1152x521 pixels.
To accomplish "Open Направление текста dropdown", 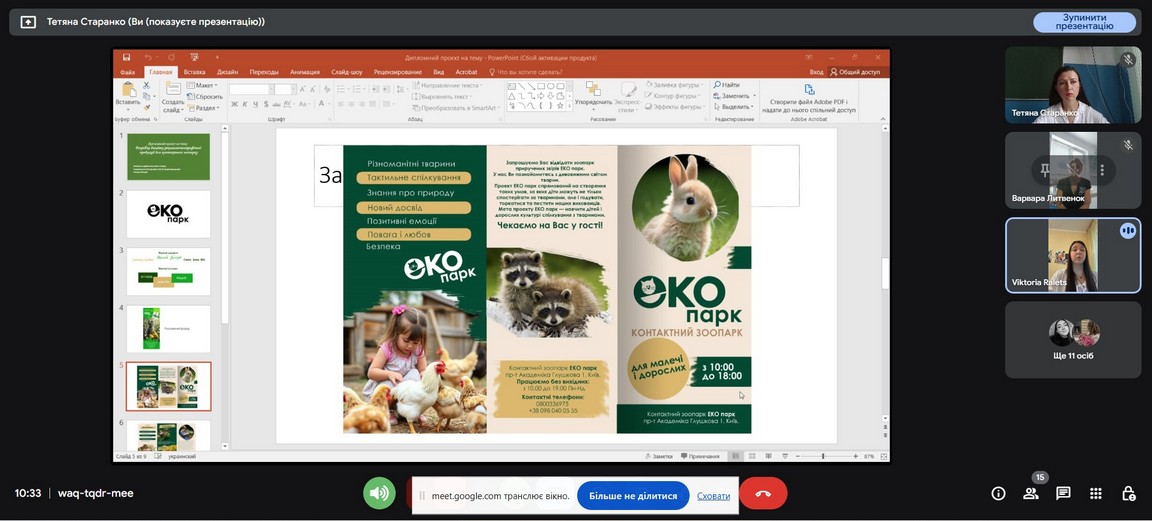I will click(x=447, y=85).
